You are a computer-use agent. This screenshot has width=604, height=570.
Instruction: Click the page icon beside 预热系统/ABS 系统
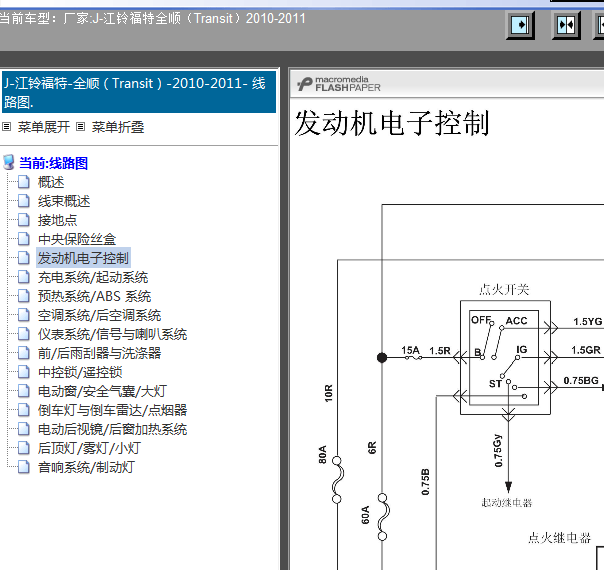[24, 296]
